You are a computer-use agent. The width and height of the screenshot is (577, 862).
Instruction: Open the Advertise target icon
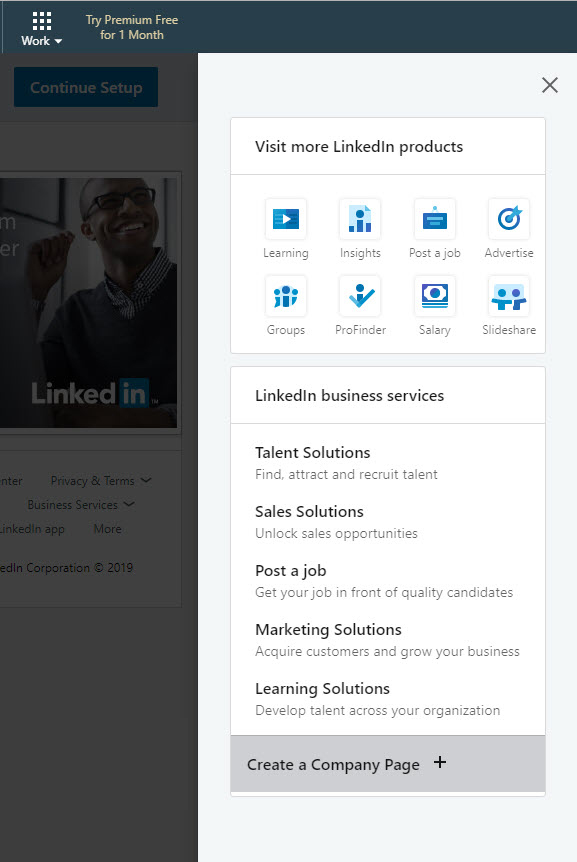(x=509, y=219)
